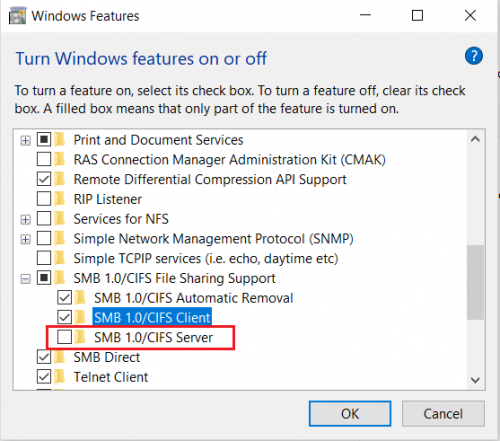Screen dimensions: 500x441
Task: Enable the RIP Listener checkbox
Action: click(44, 199)
